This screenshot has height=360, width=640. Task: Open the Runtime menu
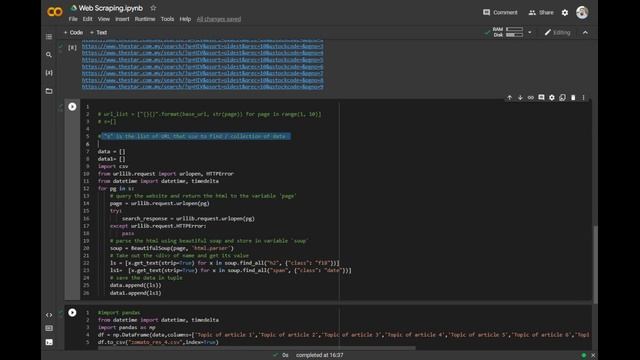[x=145, y=19]
